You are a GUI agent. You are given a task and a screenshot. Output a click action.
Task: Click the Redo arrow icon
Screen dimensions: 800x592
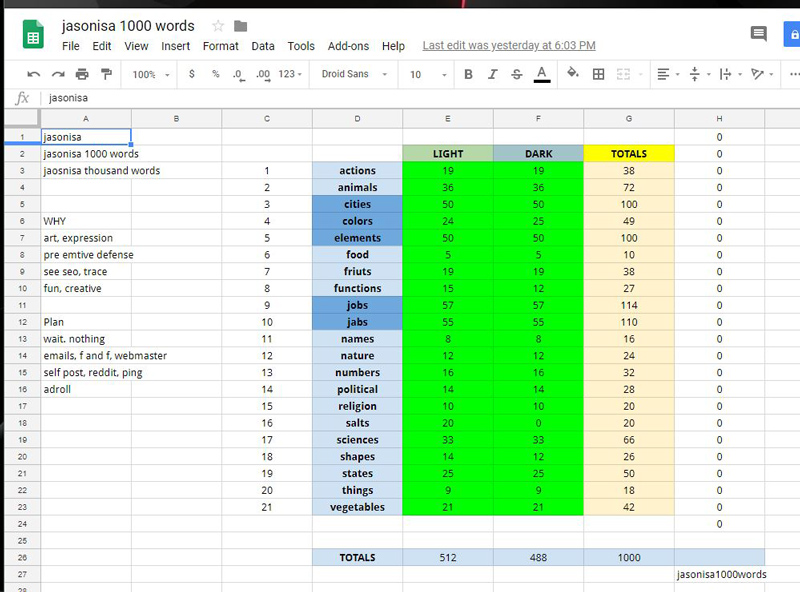pos(58,75)
